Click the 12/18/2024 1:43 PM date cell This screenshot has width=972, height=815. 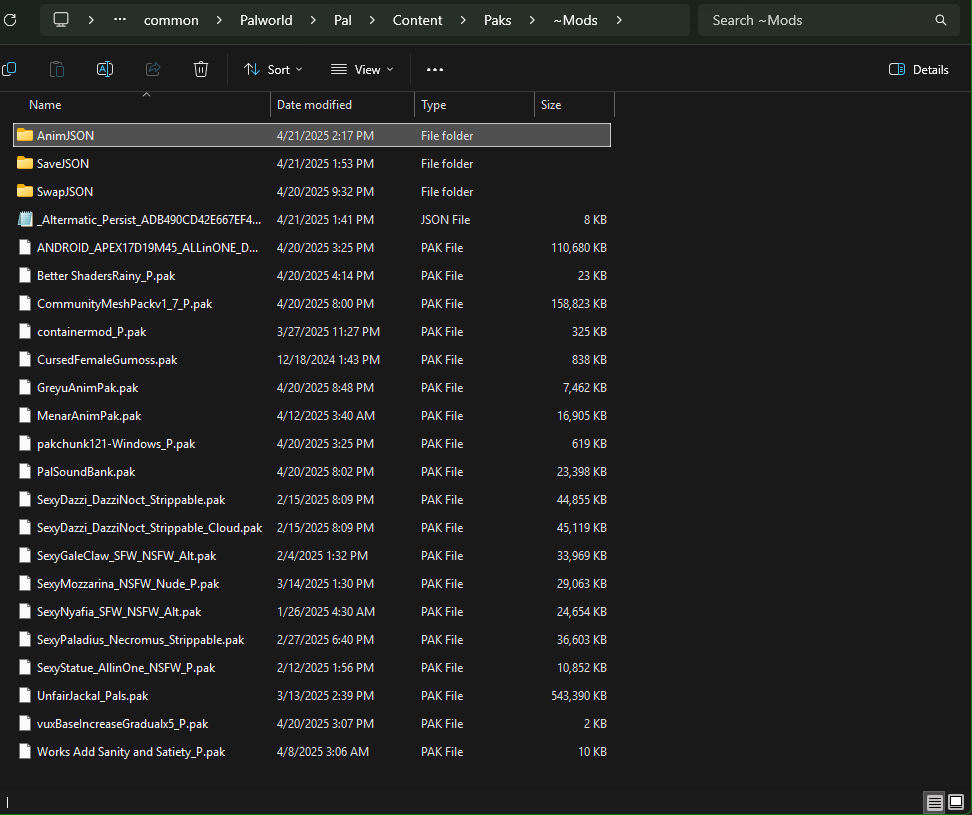(x=329, y=360)
